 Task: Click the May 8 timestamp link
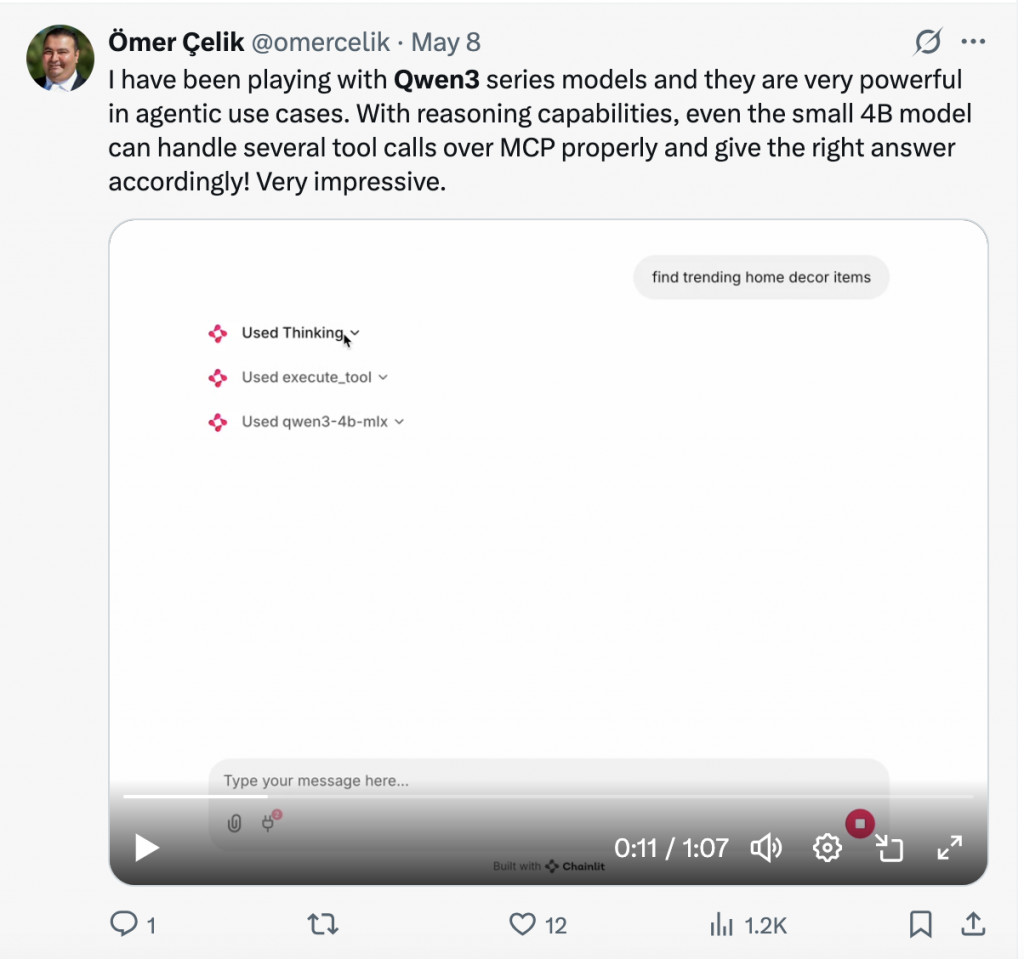click(x=446, y=42)
